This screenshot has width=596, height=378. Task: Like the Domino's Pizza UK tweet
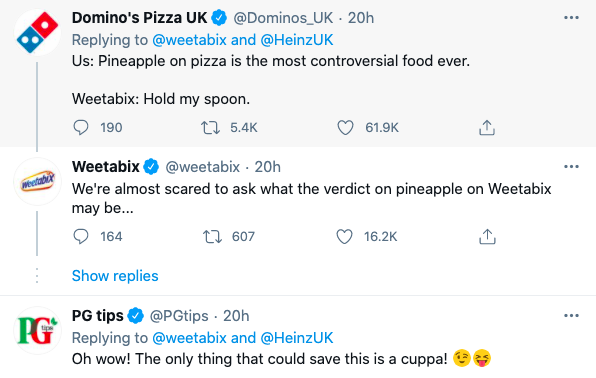point(345,128)
